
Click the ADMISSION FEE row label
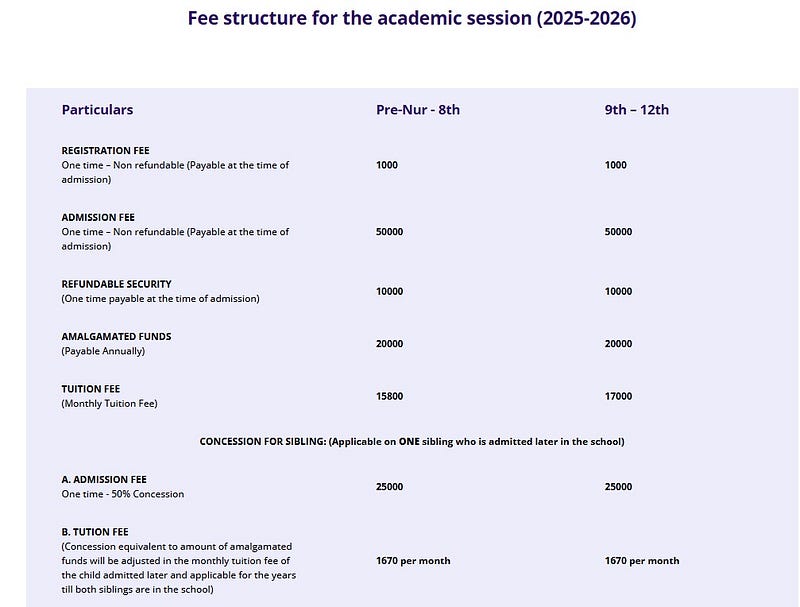98,217
